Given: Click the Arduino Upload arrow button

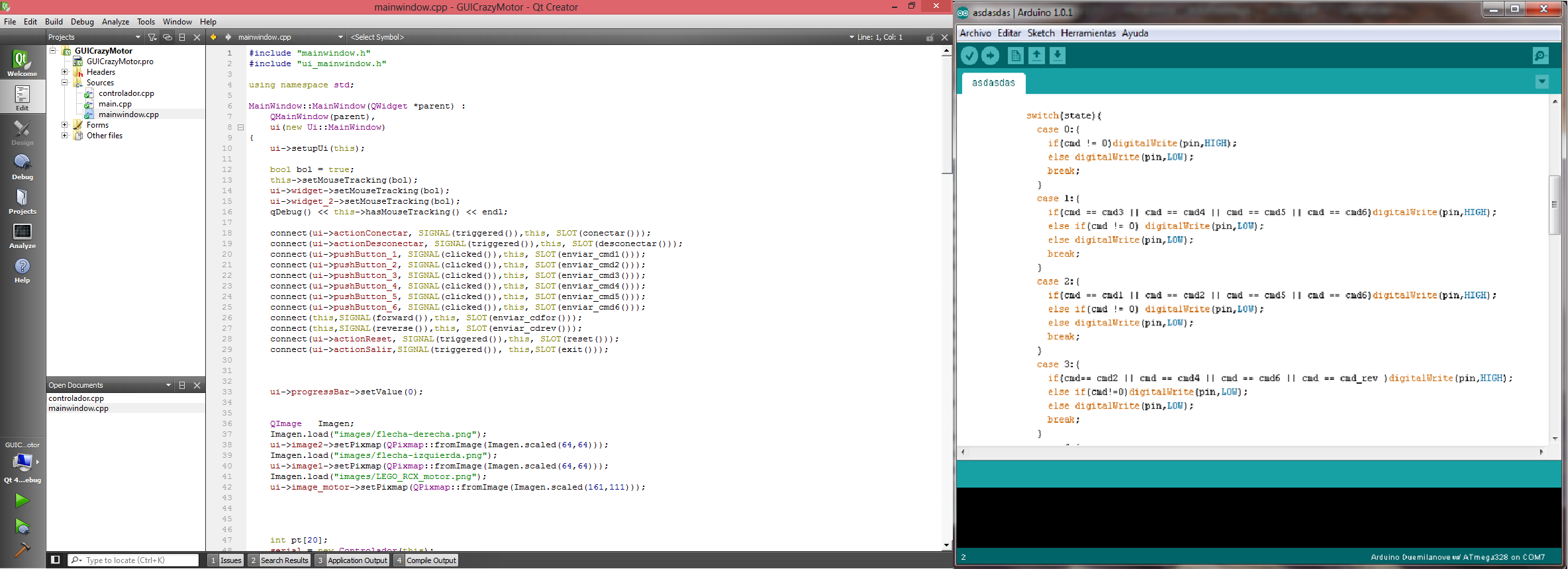Looking at the screenshot, I should click(x=991, y=56).
